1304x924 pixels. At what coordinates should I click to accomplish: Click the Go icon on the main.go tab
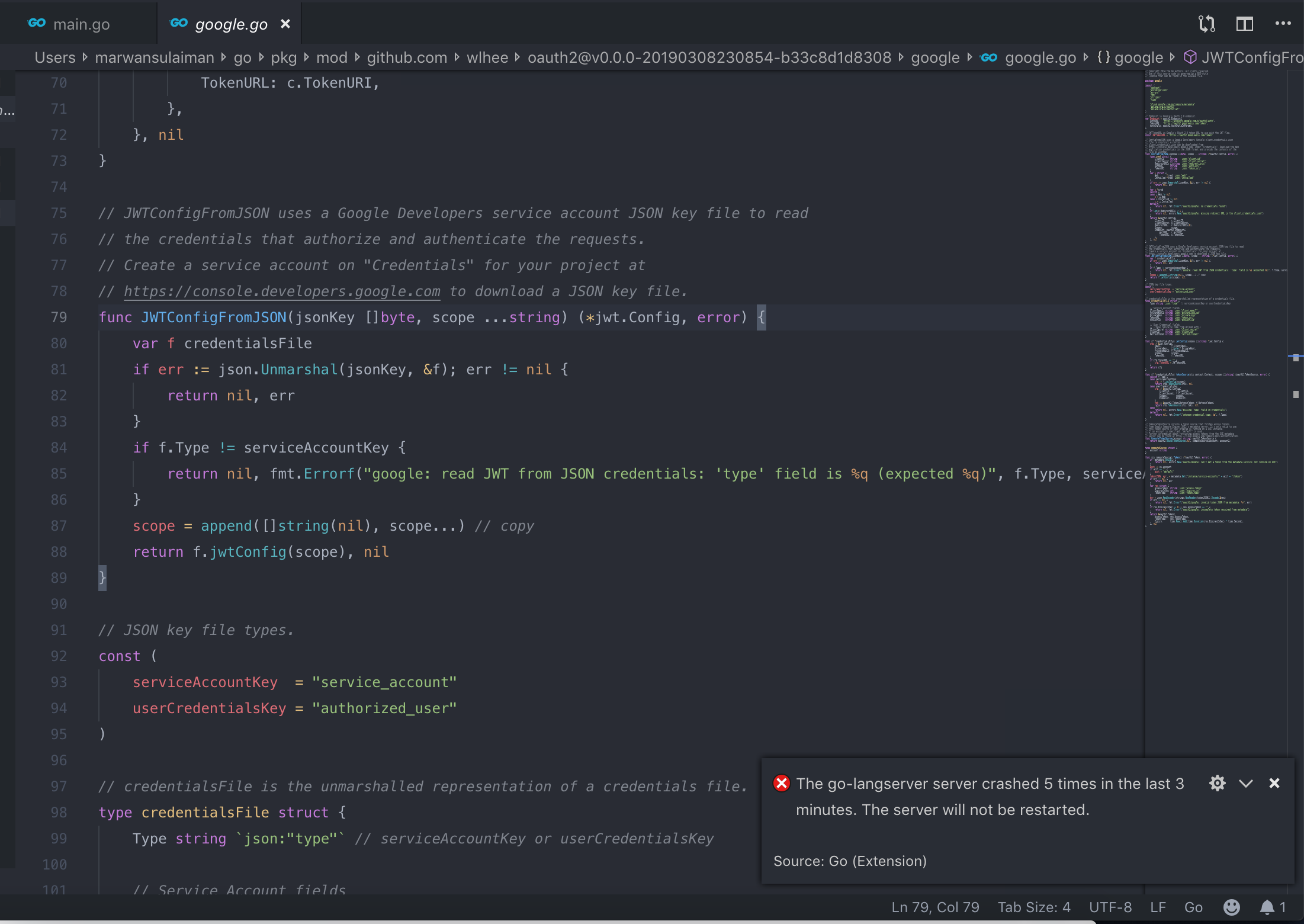(37, 23)
